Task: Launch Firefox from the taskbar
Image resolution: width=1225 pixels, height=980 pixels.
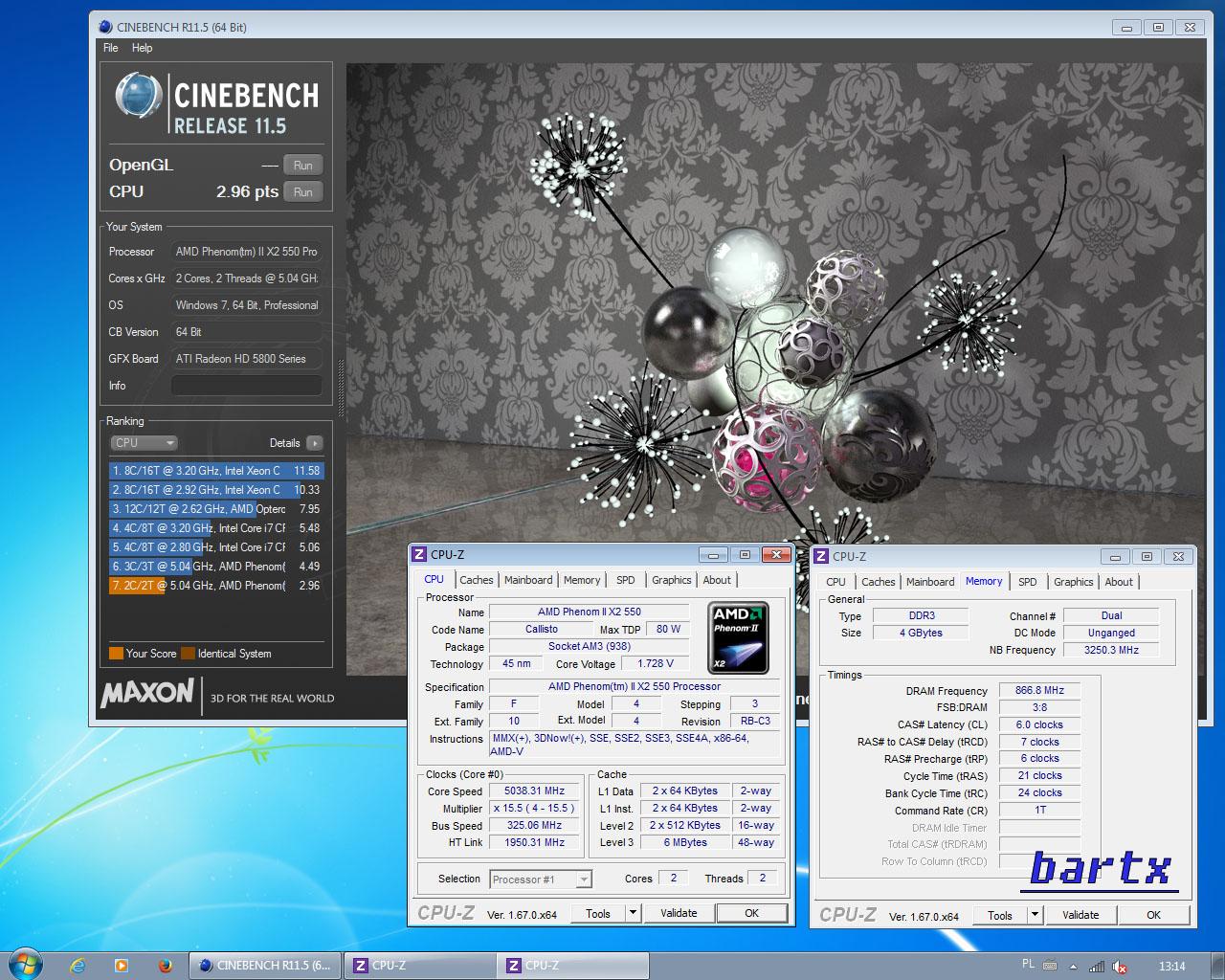Action: (x=165, y=966)
